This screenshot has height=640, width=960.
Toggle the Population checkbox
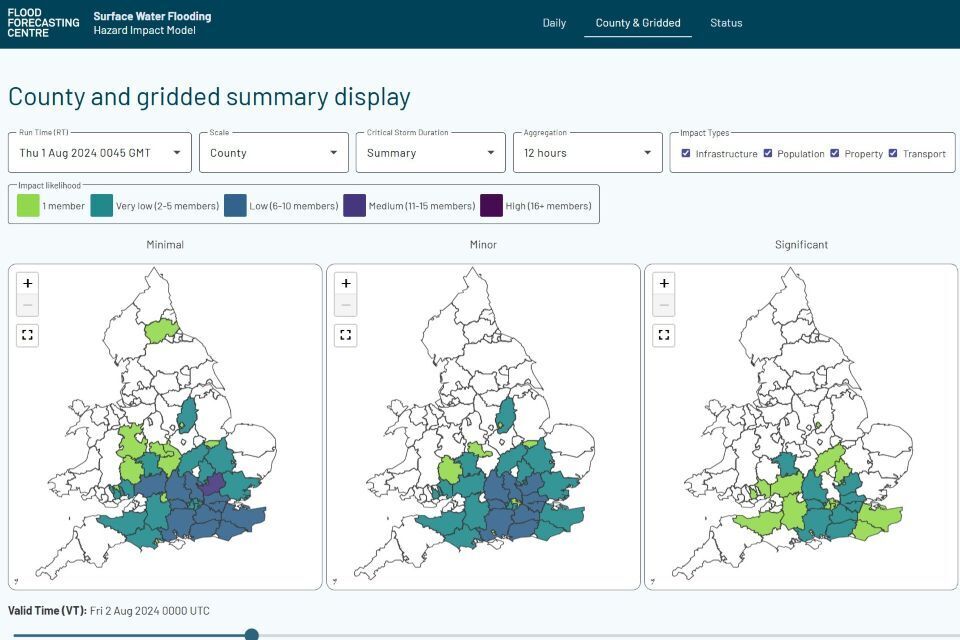pyautogui.click(x=768, y=153)
